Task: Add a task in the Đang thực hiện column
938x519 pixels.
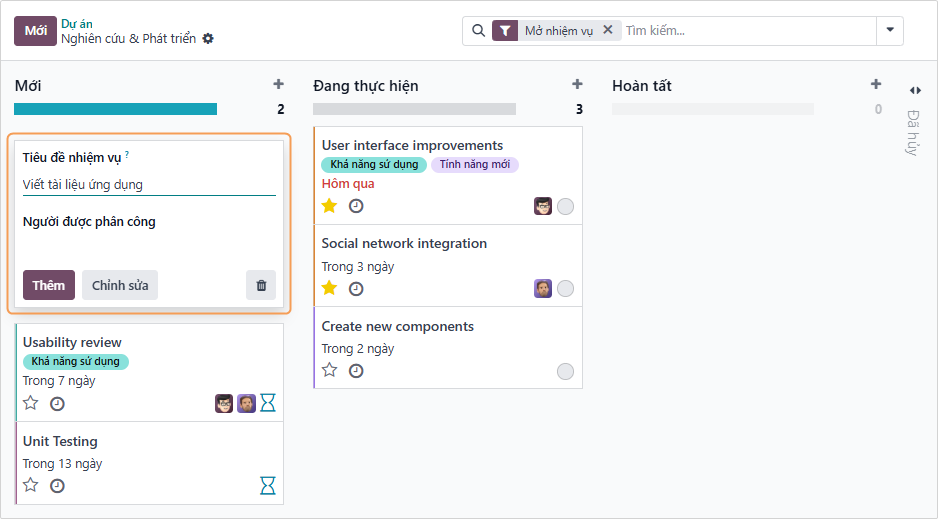Action: (x=577, y=85)
